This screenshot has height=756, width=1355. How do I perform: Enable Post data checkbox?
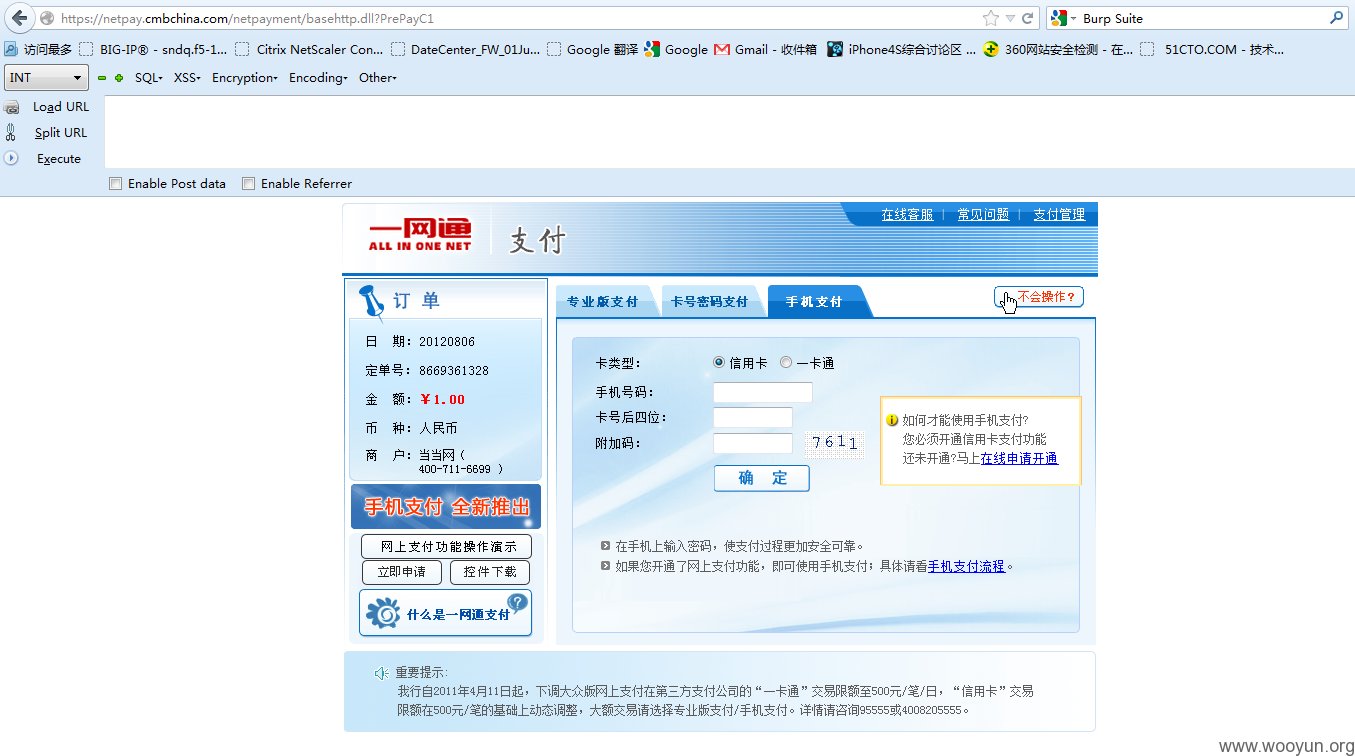point(115,184)
